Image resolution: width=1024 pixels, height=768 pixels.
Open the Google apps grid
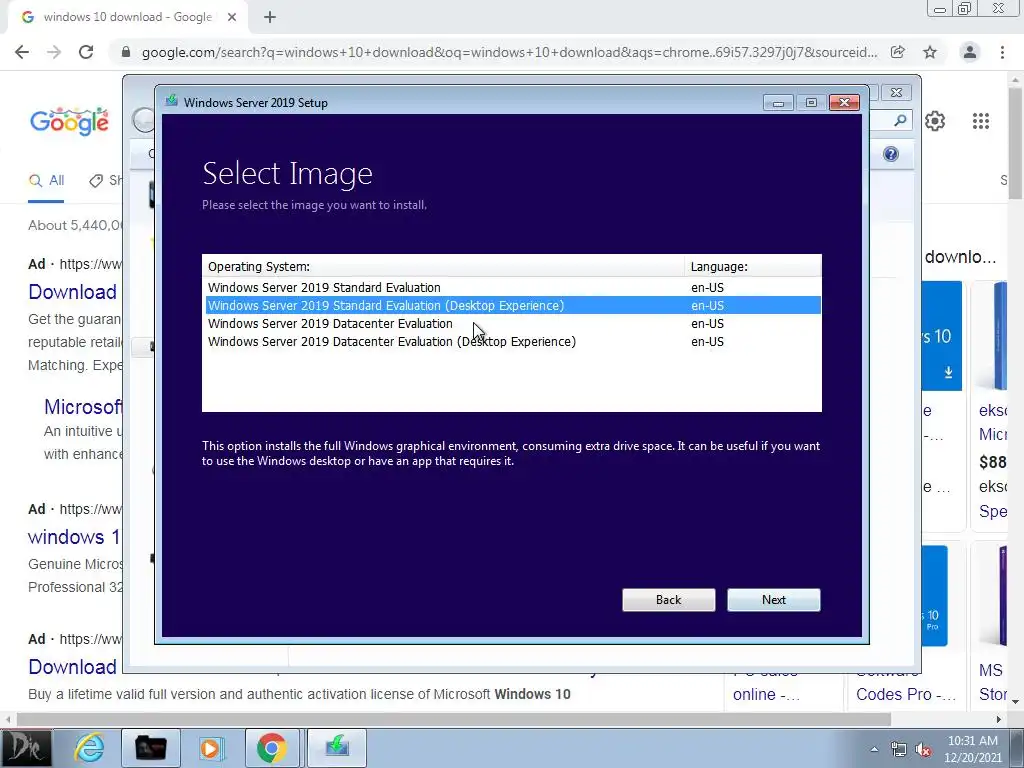tap(980, 121)
